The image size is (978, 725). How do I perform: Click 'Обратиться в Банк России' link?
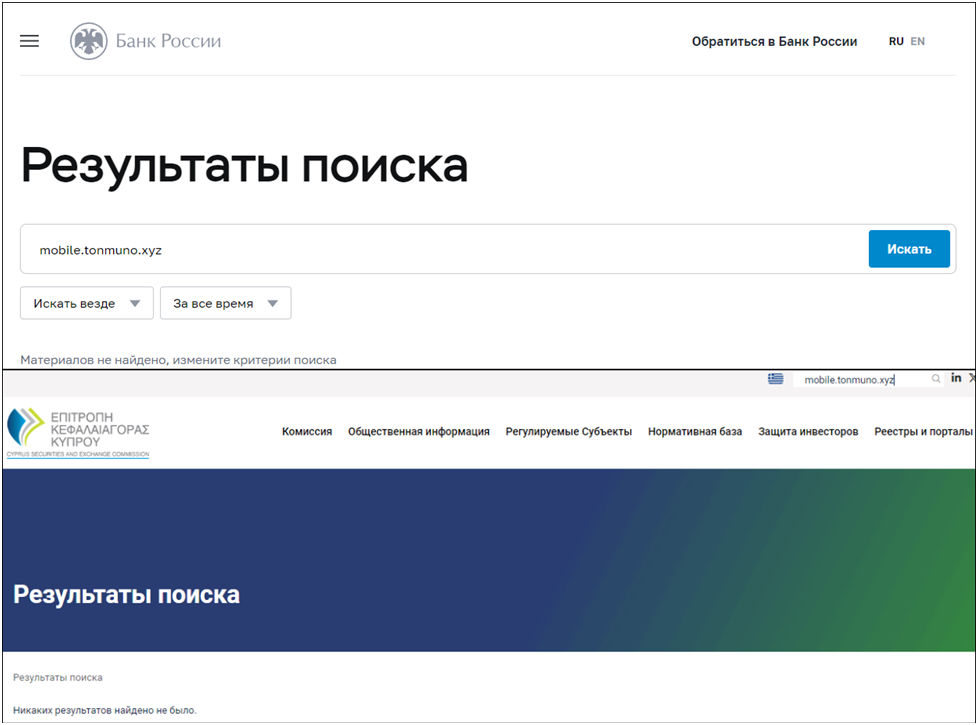click(x=774, y=41)
